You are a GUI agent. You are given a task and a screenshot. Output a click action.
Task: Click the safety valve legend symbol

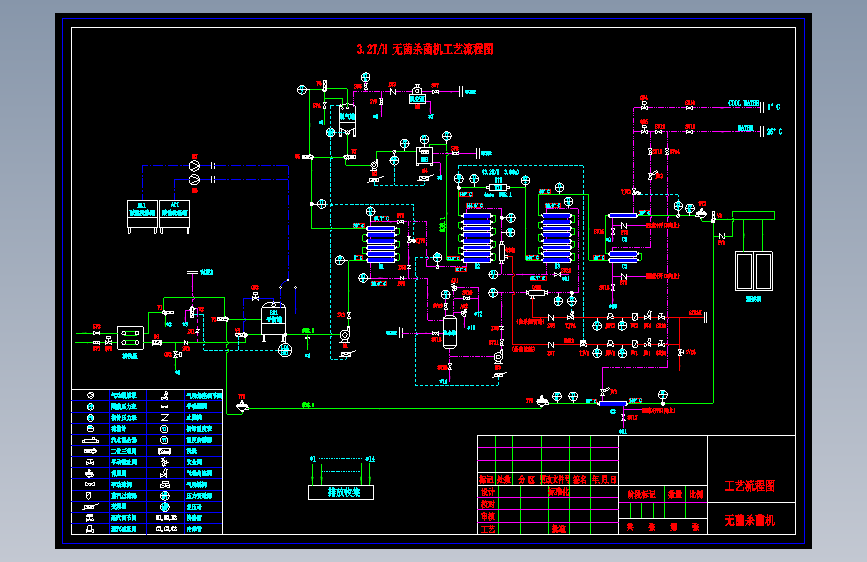coord(164,462)
